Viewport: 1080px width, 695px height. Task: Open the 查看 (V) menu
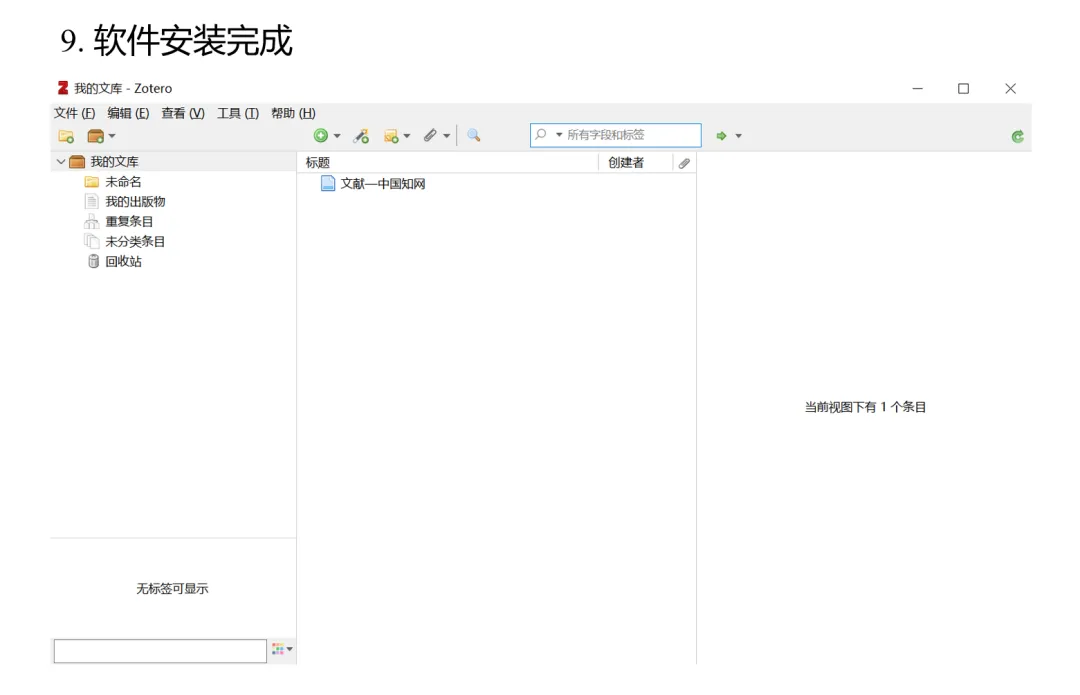[x=183, y=113]
